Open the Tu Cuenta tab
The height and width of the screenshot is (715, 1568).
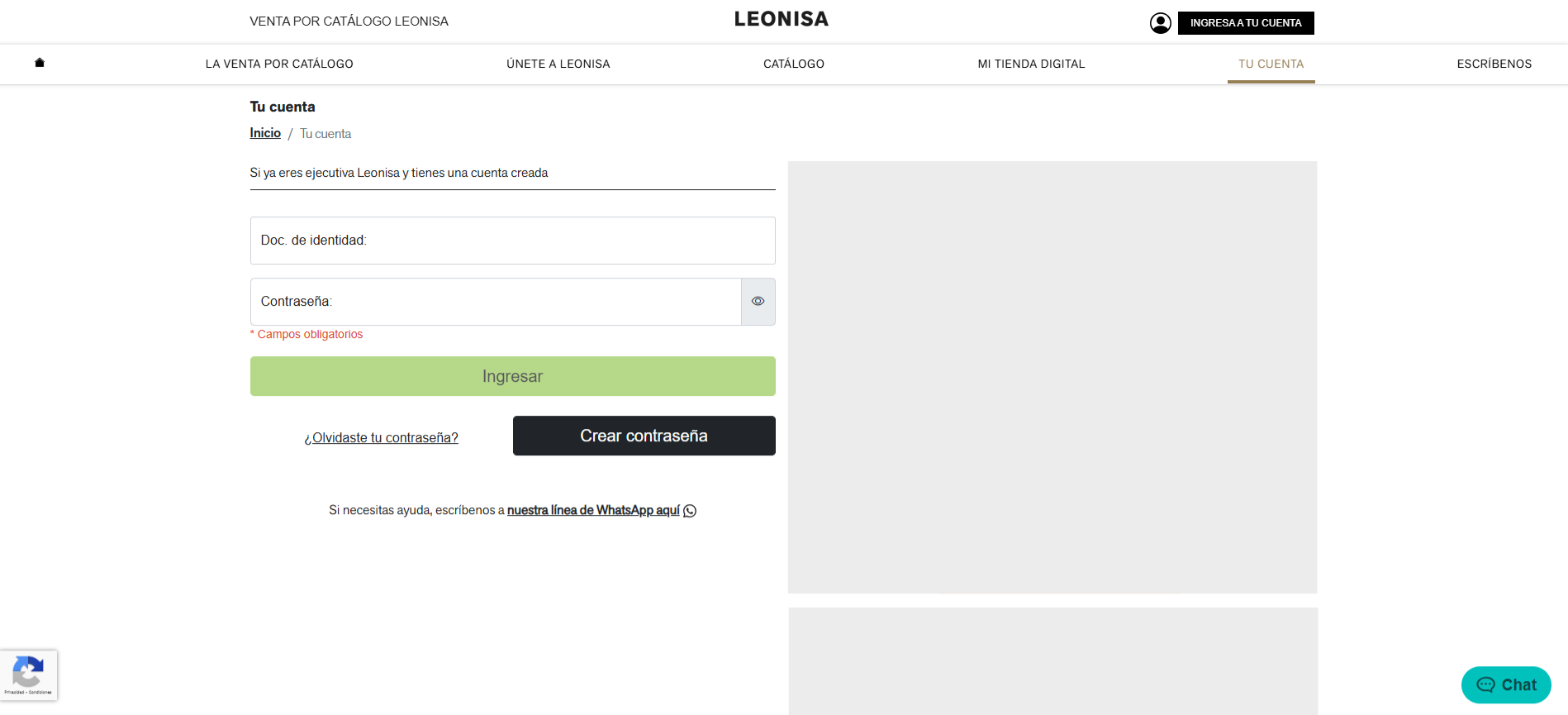(1271, 64)
